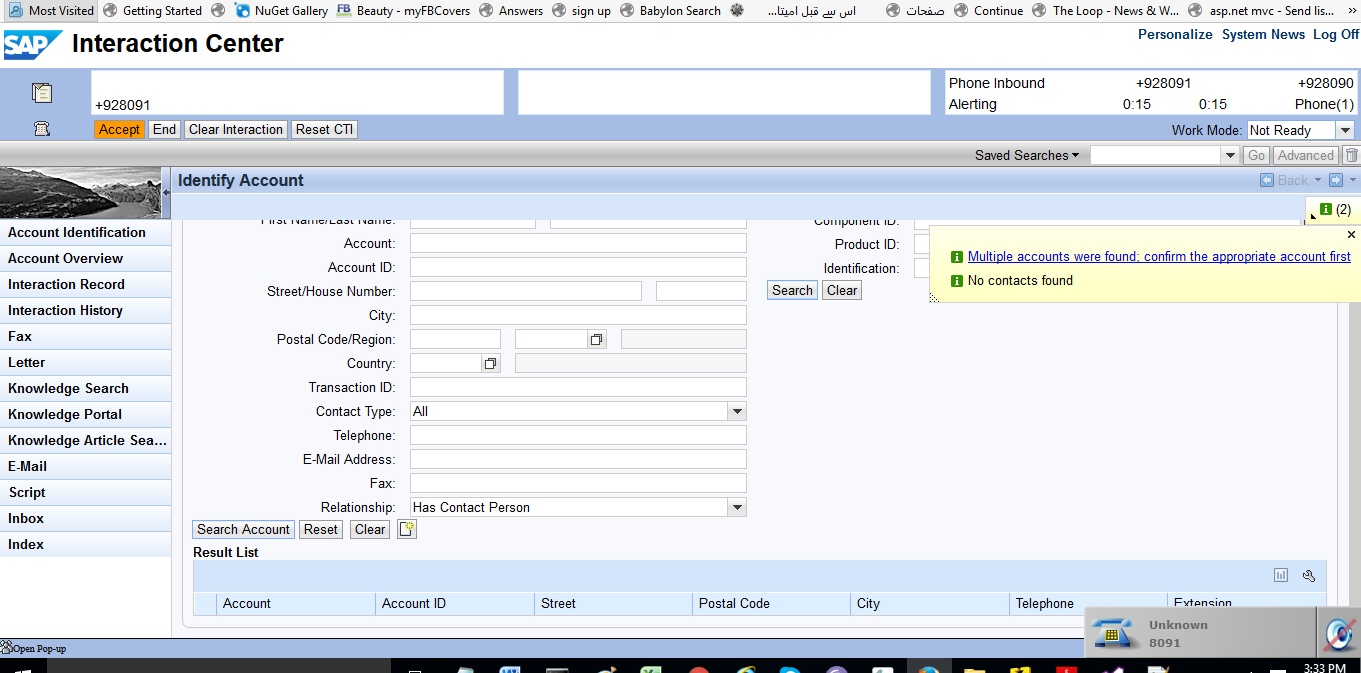Open result list personalize wrench icon

[x=1308, y=575]
